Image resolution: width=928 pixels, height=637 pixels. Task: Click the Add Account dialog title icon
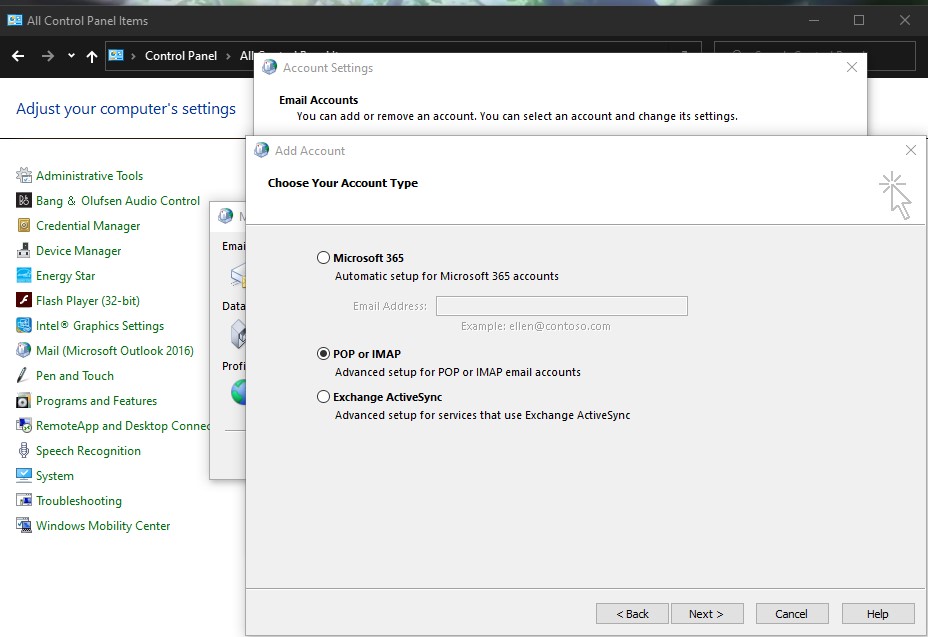(x=261, y=150)
